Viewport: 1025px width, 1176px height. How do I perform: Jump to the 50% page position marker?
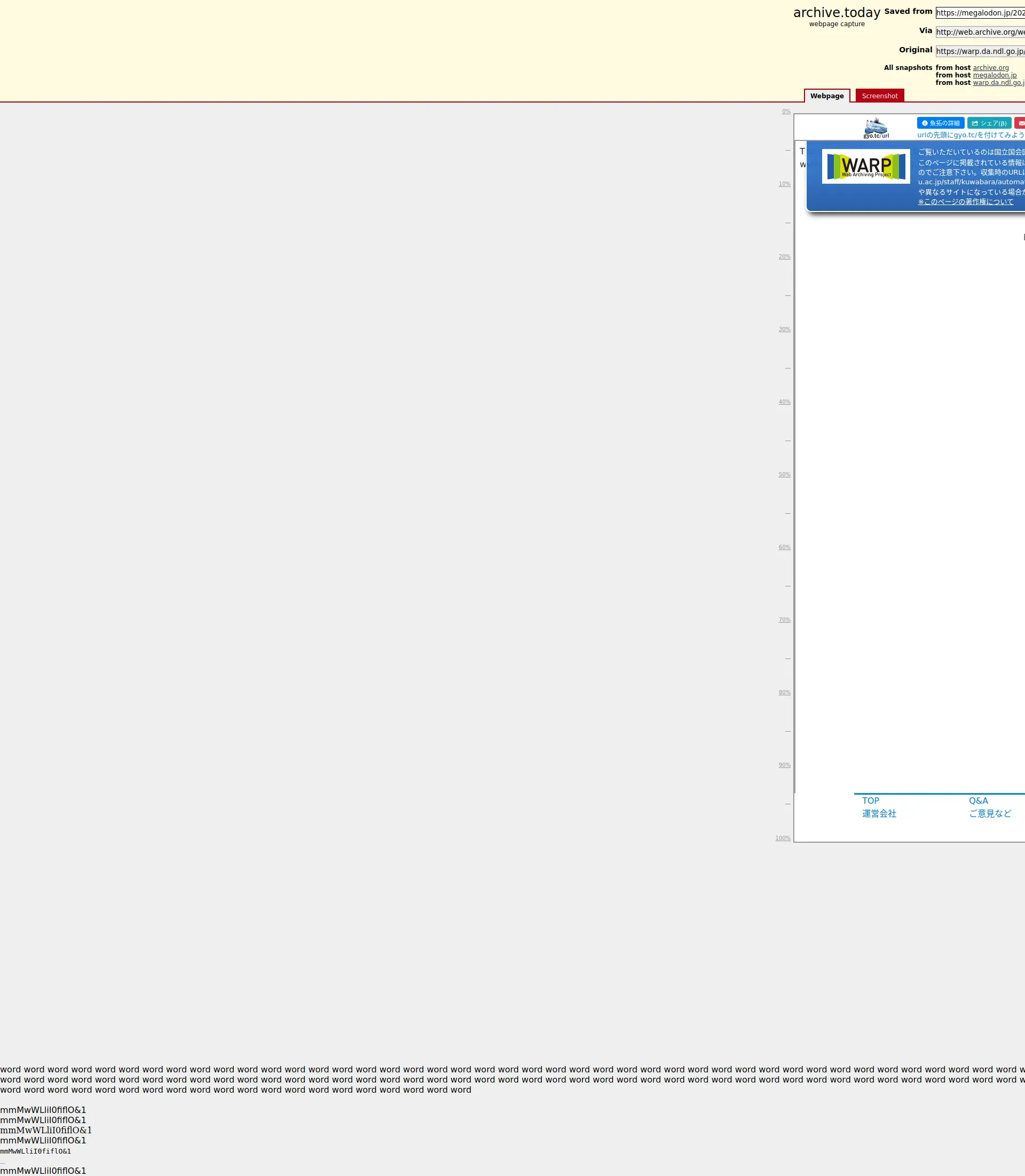pyautogui.click(x=784, y=474)
